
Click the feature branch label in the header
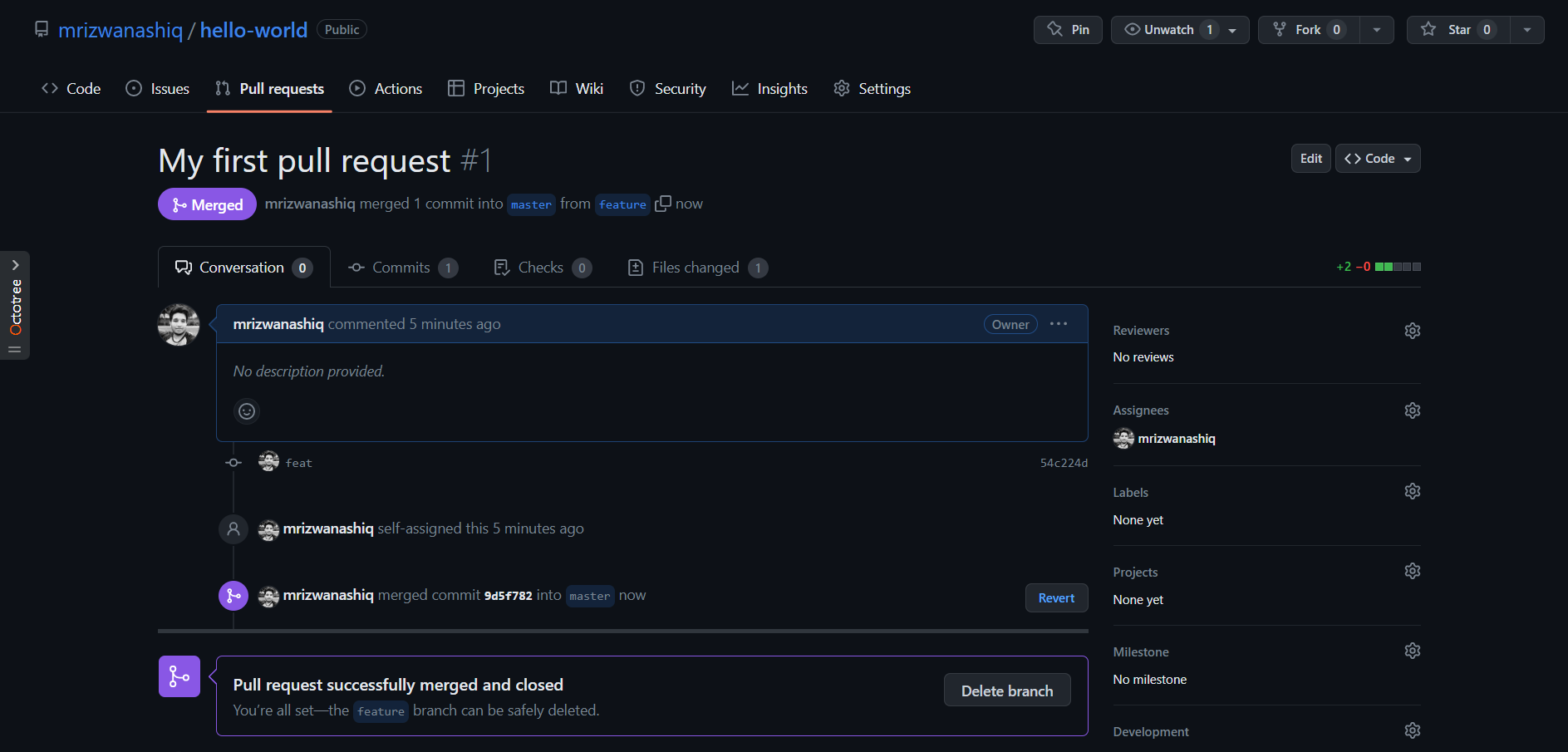coord(622,204)
